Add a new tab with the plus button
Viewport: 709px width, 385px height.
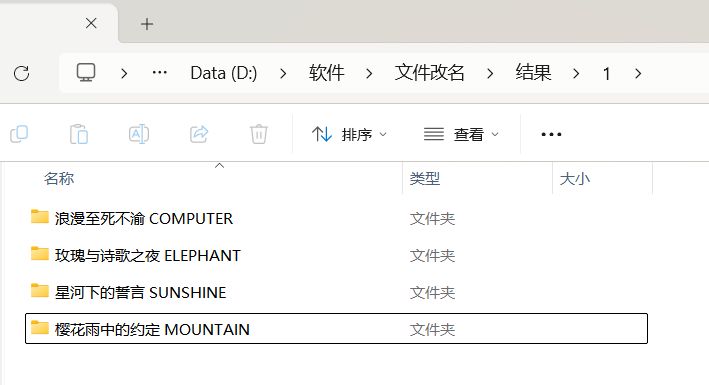coord(147,24)
